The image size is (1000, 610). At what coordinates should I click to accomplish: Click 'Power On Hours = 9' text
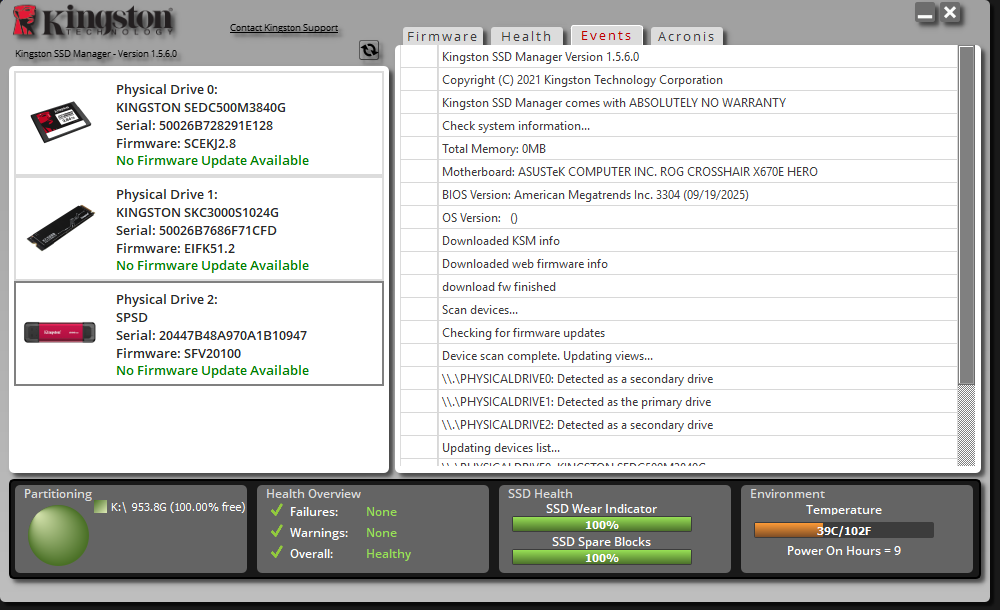point(844,551)
